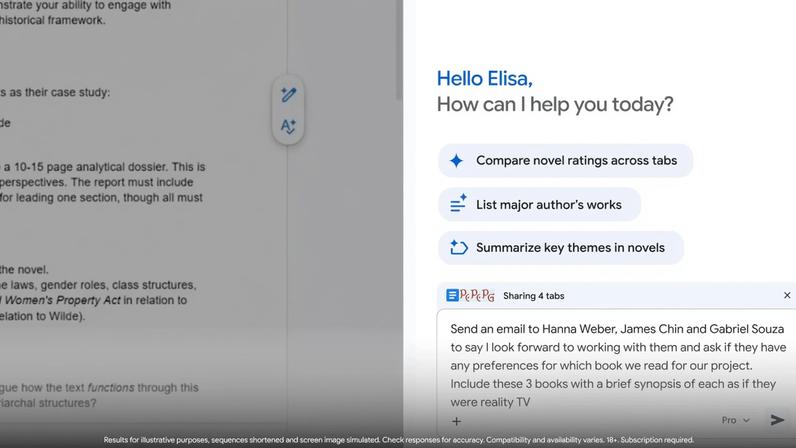
Task: Pick 'Summarize key themes in novels' suggestion
Action: [x=570, y=248]
